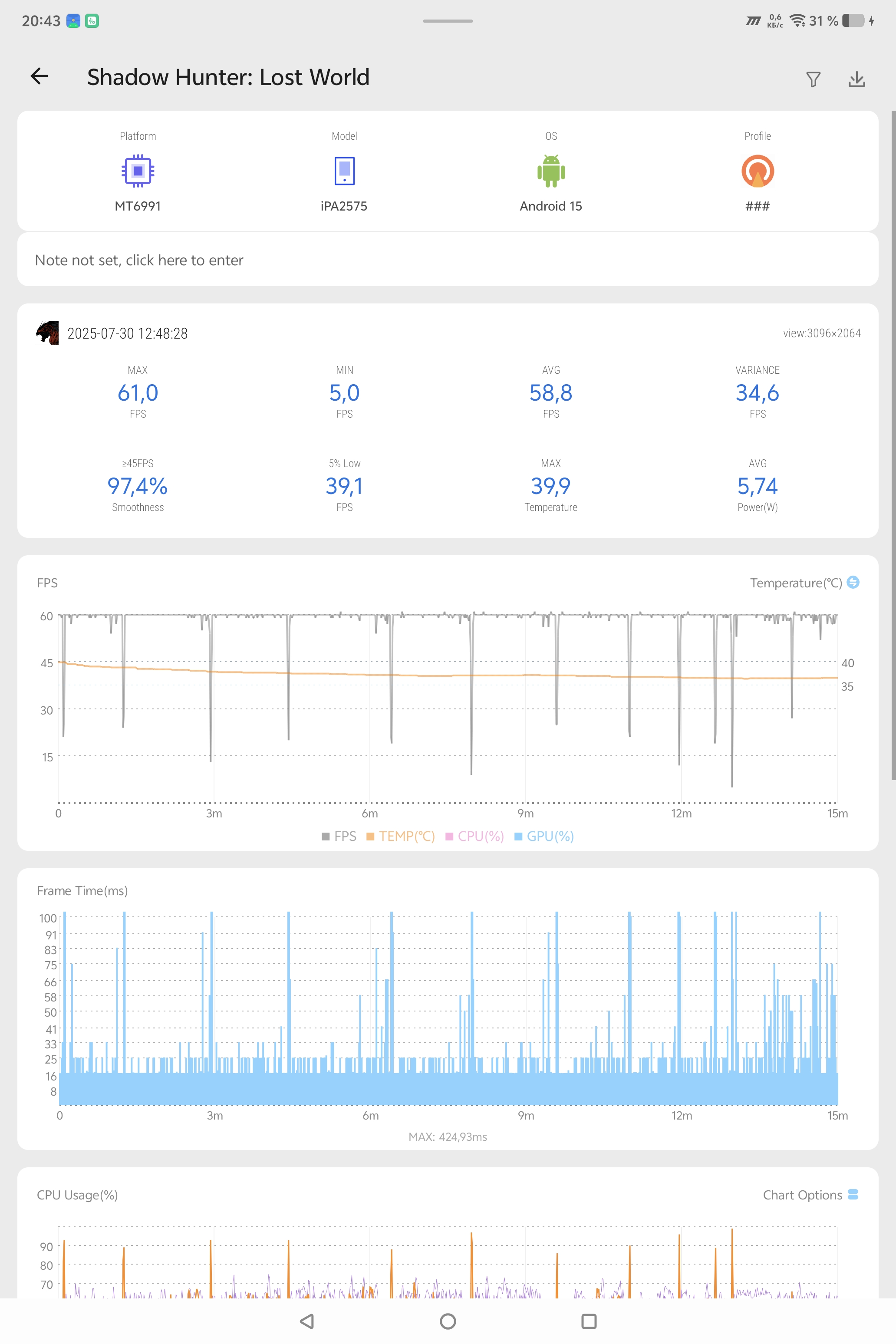The image size is (896, 1344).
Task: Tap the top drag handle bar
Action: tap(448, 21)
